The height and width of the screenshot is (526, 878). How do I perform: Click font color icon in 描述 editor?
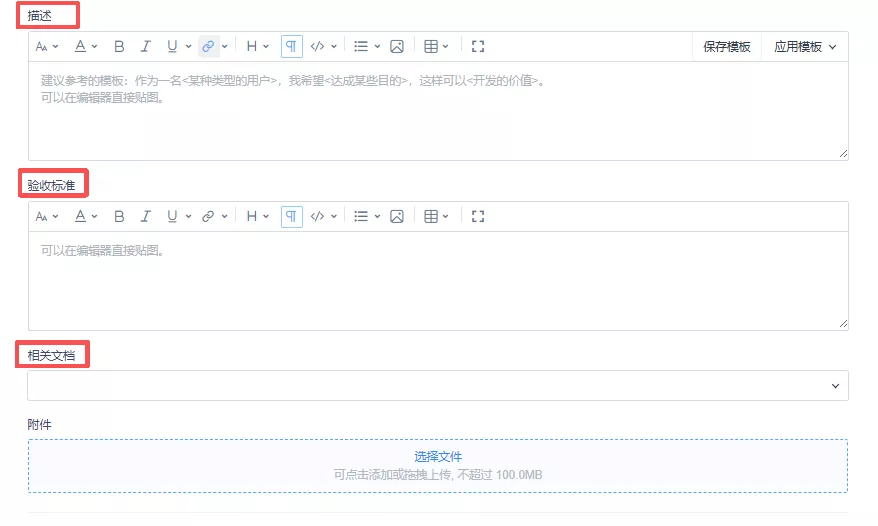80,46
